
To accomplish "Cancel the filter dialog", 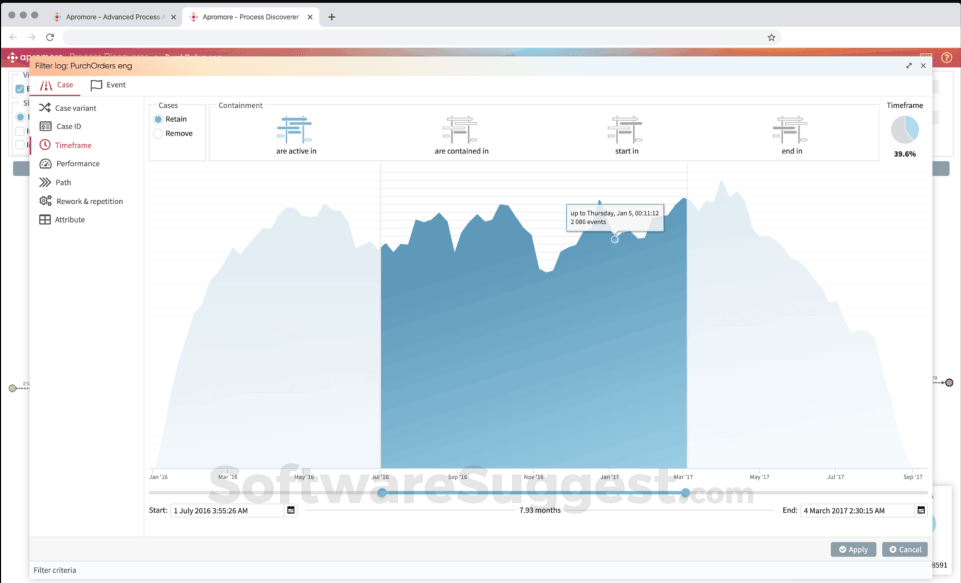I will (904, 549).
